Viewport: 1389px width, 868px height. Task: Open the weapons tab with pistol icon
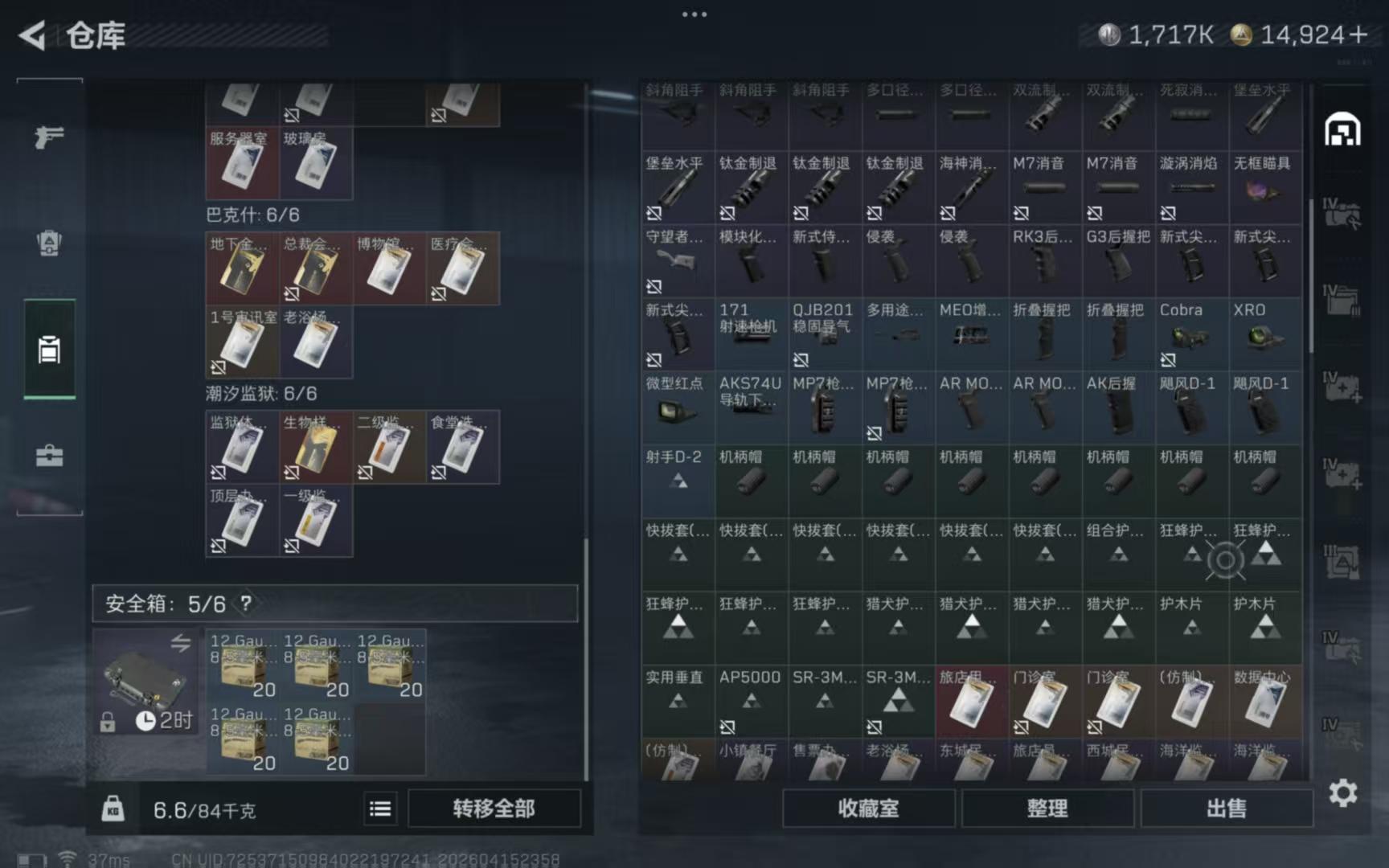pos(49,137)
